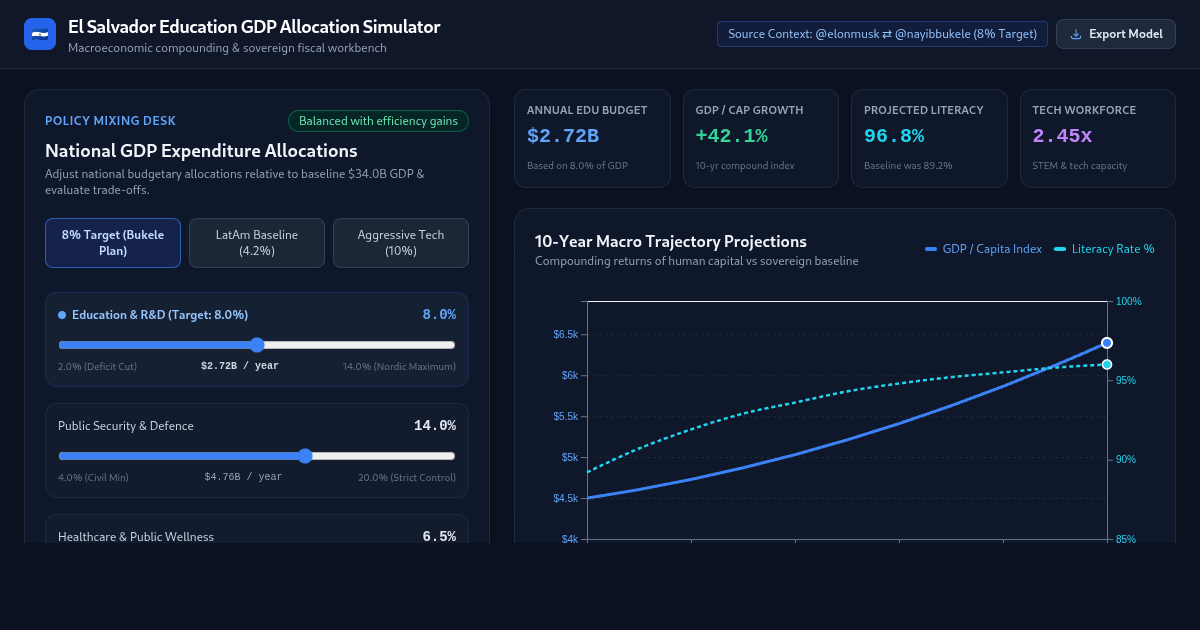The height and width of the screenshot is (630, 1200).
Task: Click the National GDP Expenditure Allocations heading
Action: coord(201,151)
